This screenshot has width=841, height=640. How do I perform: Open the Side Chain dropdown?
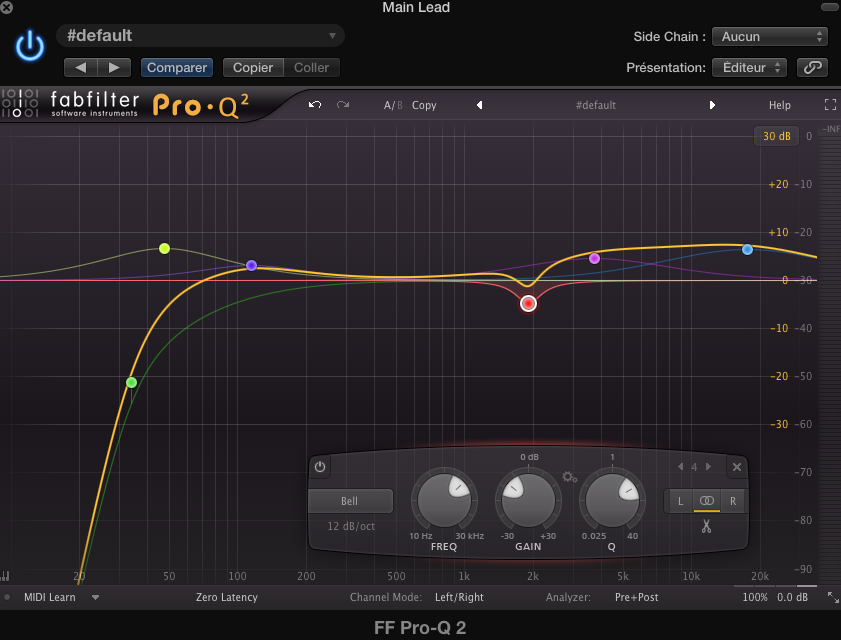[769, 36]
